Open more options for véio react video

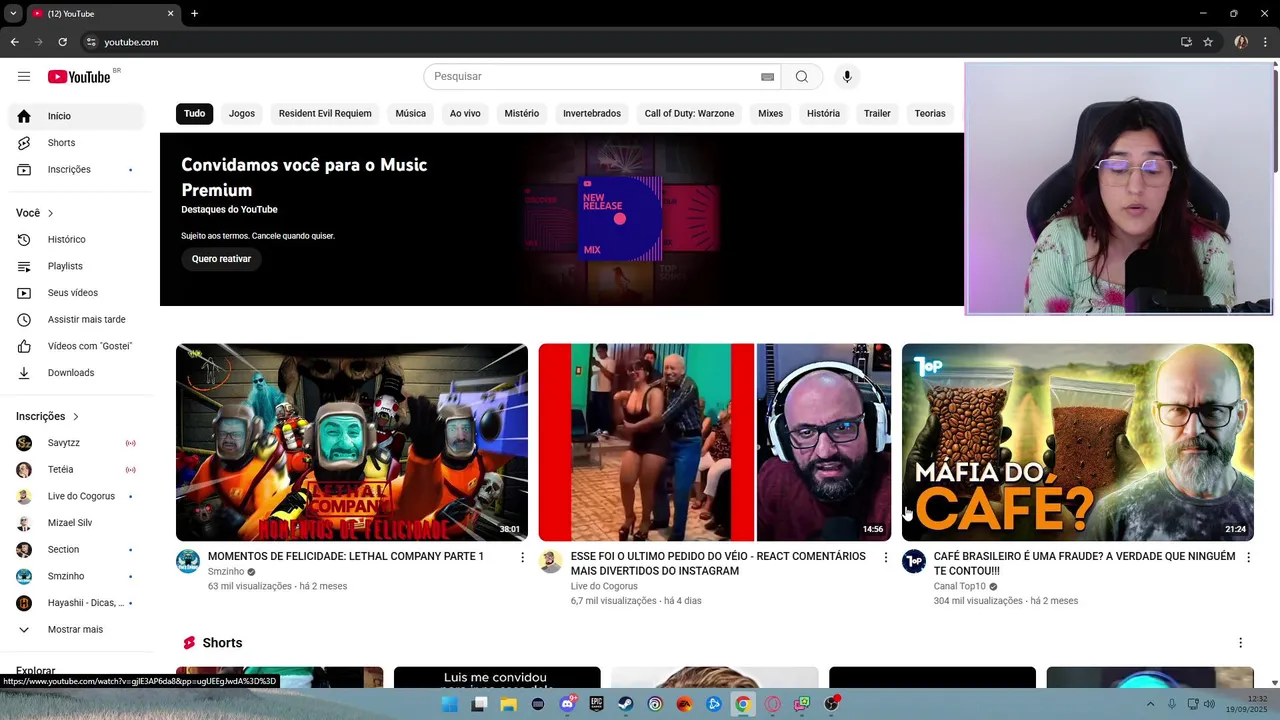click(885, 557)
